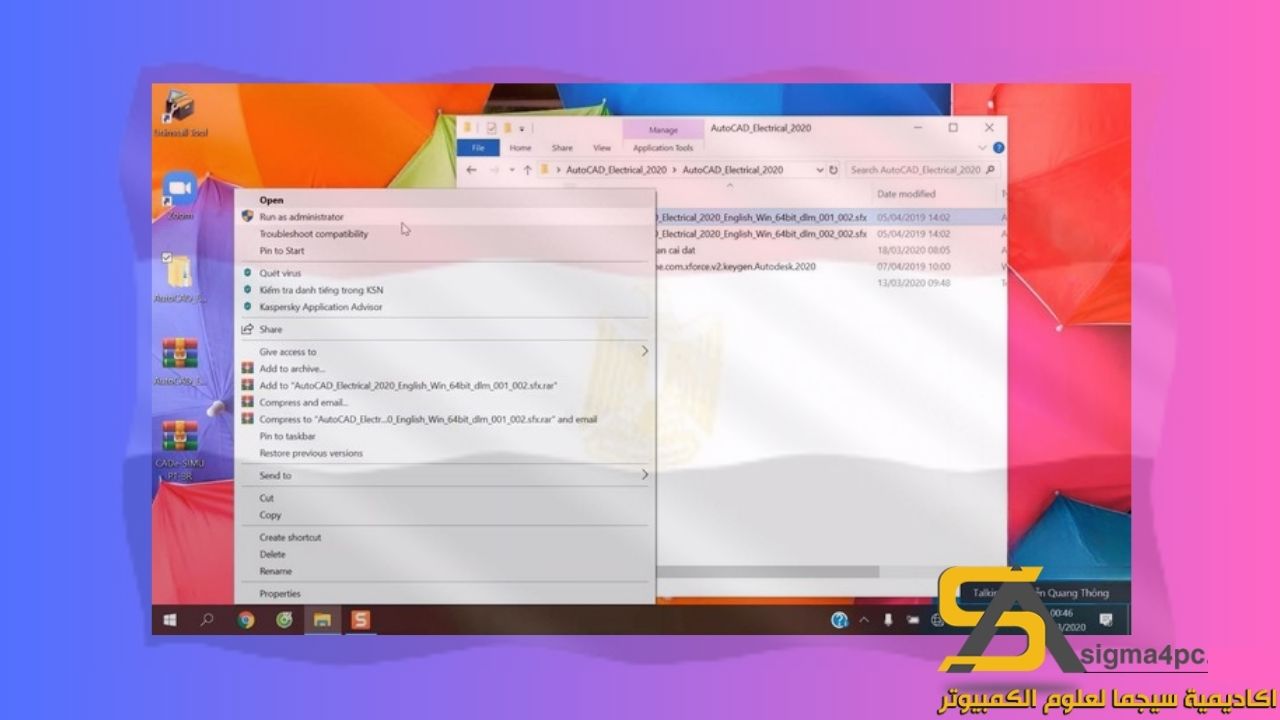This screenshot has width=1280, height=720.
Task: Select Copy from context menu
Action: tap(270, 515)
